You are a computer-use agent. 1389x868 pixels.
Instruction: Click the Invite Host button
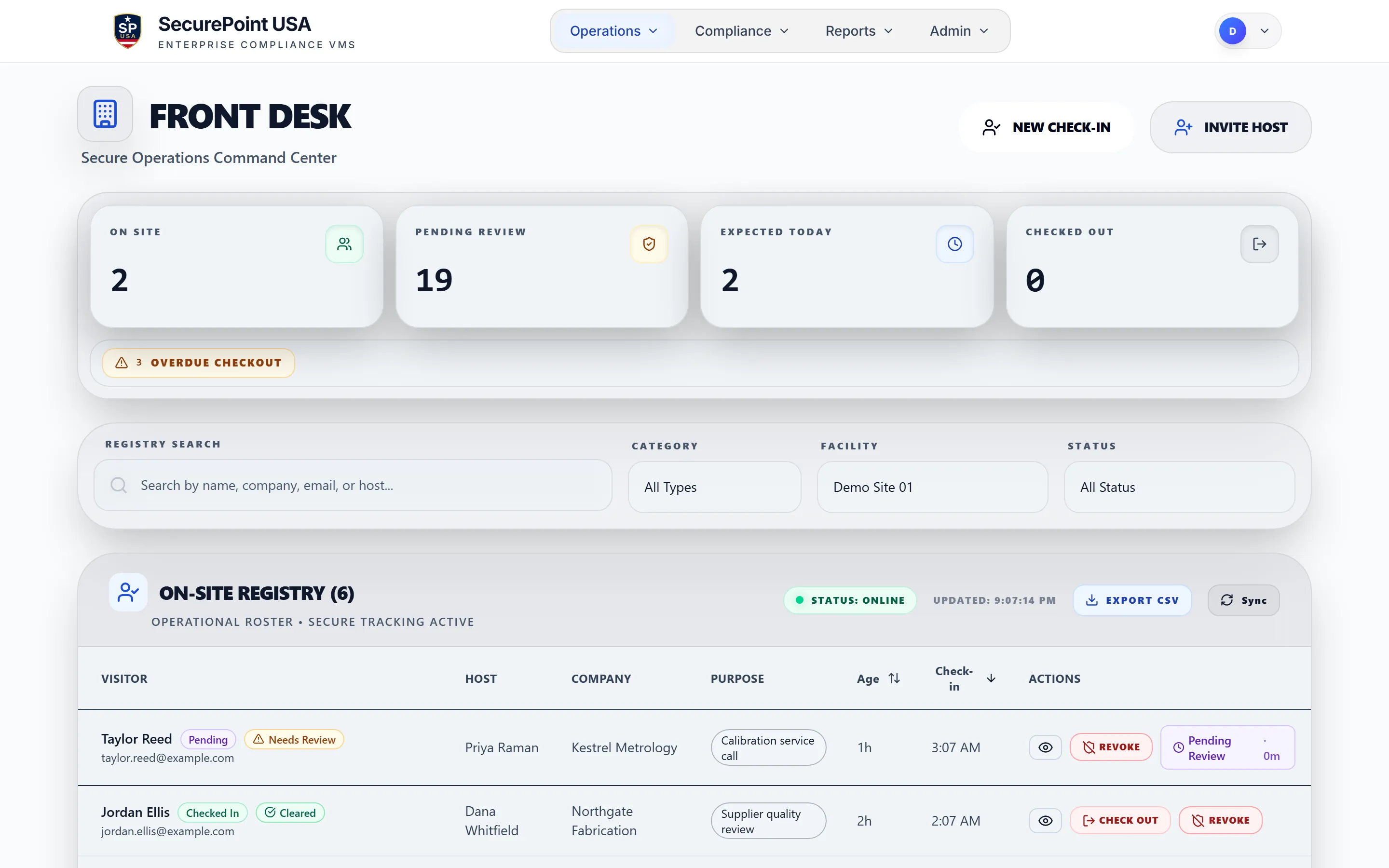click(x=1230, y=127)
